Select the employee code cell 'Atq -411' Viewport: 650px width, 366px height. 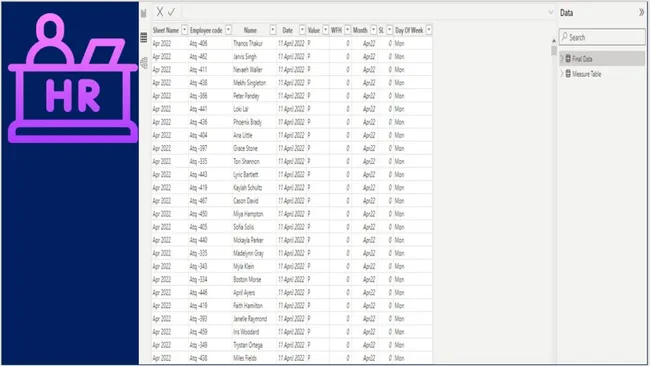[210, 69]
